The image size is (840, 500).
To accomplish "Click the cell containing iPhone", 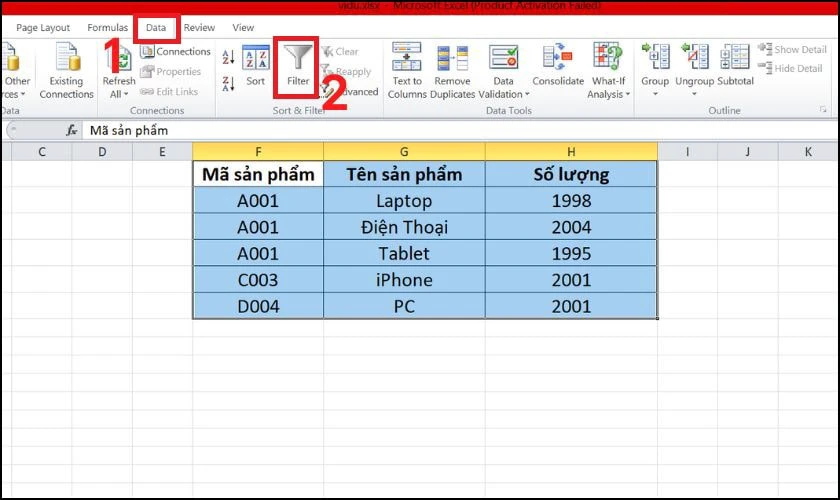I will click(x=404, y=280).
